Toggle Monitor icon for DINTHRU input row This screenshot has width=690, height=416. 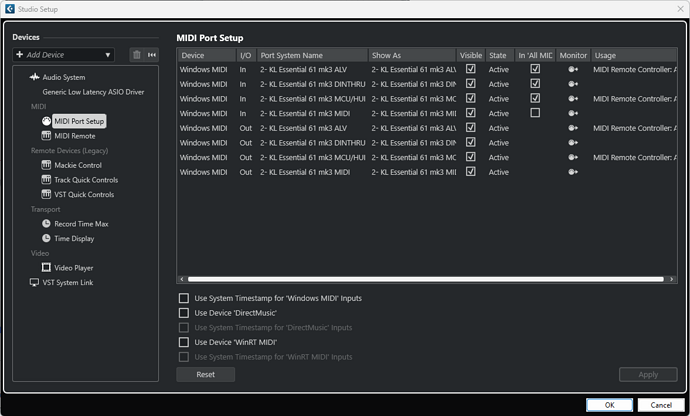tap(573, 84)
